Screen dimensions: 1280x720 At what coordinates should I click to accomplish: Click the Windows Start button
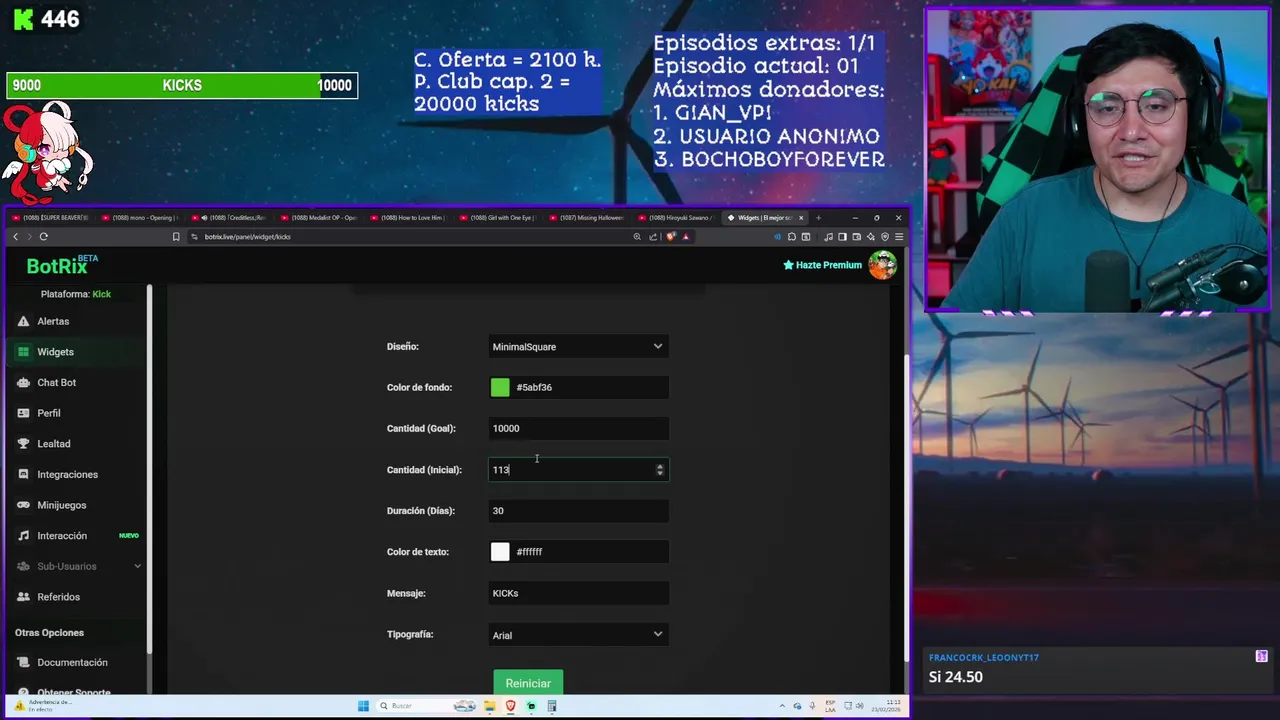tap(363, 706)
